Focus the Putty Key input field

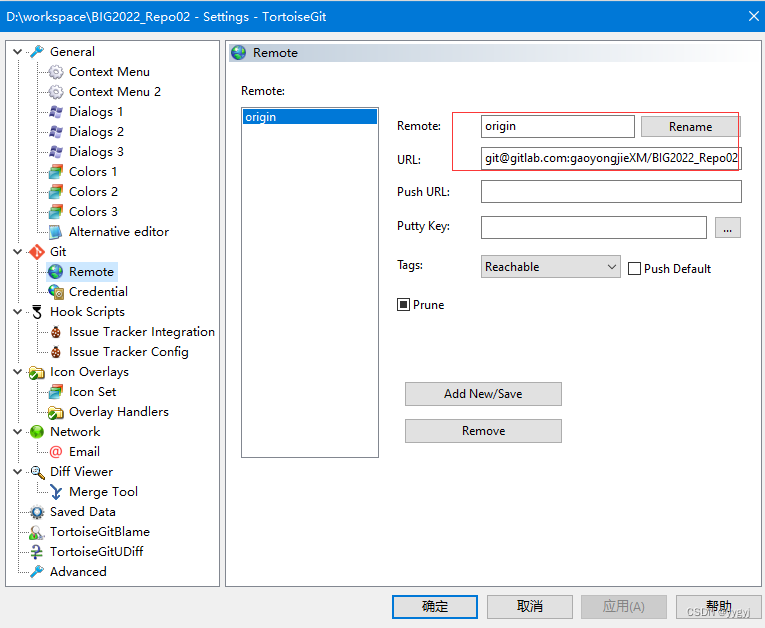click(x=594, y=228)
